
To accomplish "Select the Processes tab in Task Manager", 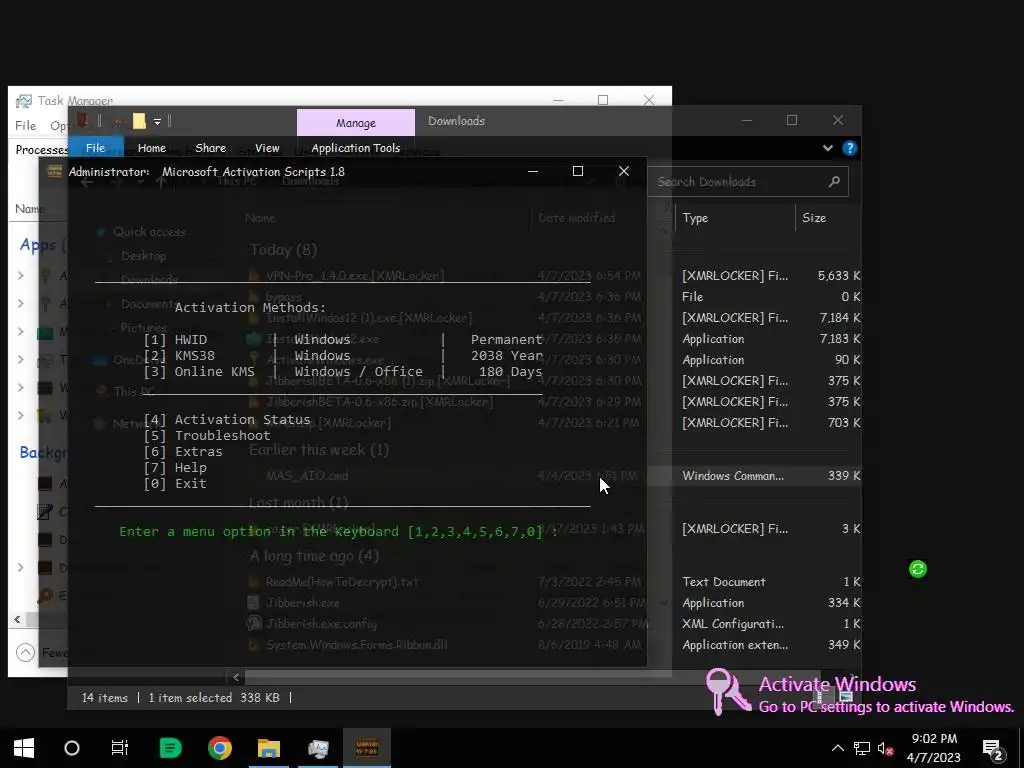I will (x=41, y=150).
